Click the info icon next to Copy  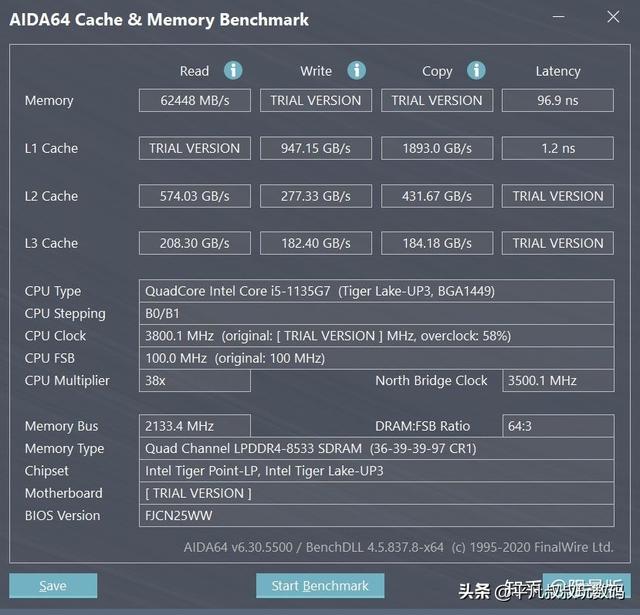click(x=476, y=71)
